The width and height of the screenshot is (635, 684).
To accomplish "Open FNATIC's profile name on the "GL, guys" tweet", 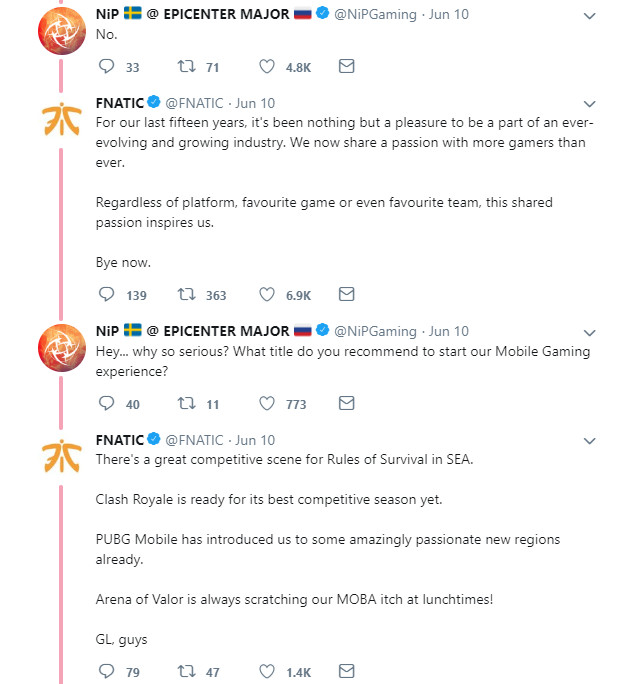I will 120,440.
